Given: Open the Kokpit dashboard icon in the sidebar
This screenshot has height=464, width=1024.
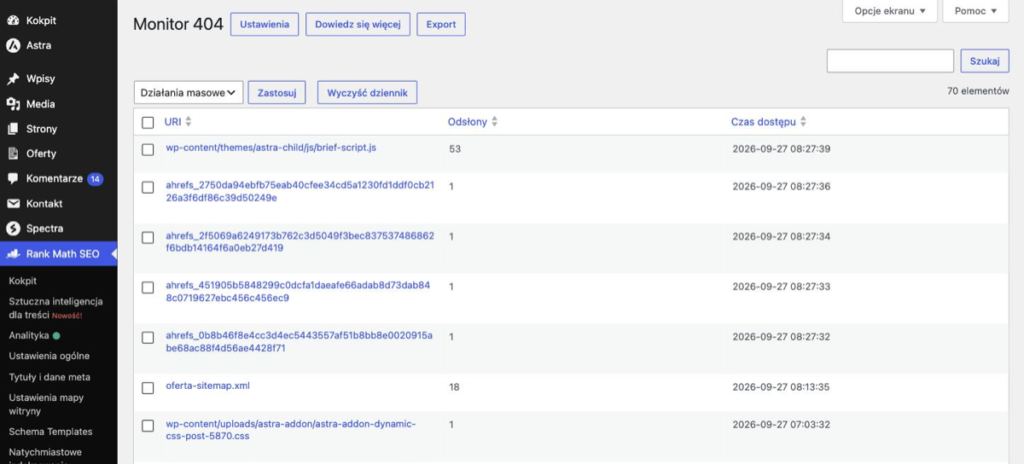Looking at the screenshot, I should coord(13,21).
